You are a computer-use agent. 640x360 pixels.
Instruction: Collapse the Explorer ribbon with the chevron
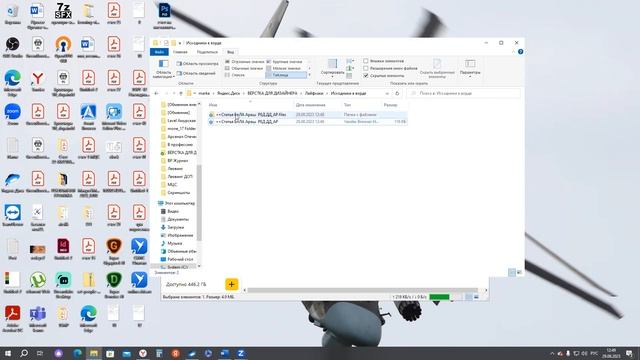(513, 52)
